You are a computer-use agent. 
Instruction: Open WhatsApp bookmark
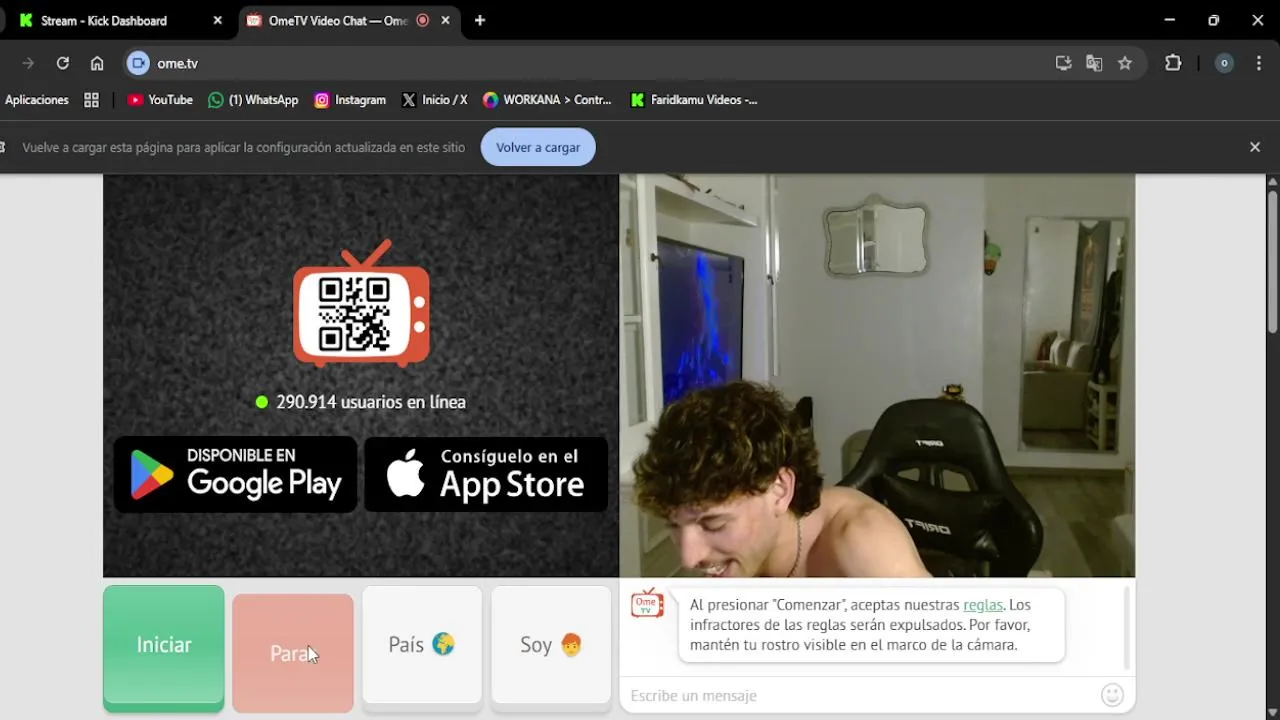[253, 100]
